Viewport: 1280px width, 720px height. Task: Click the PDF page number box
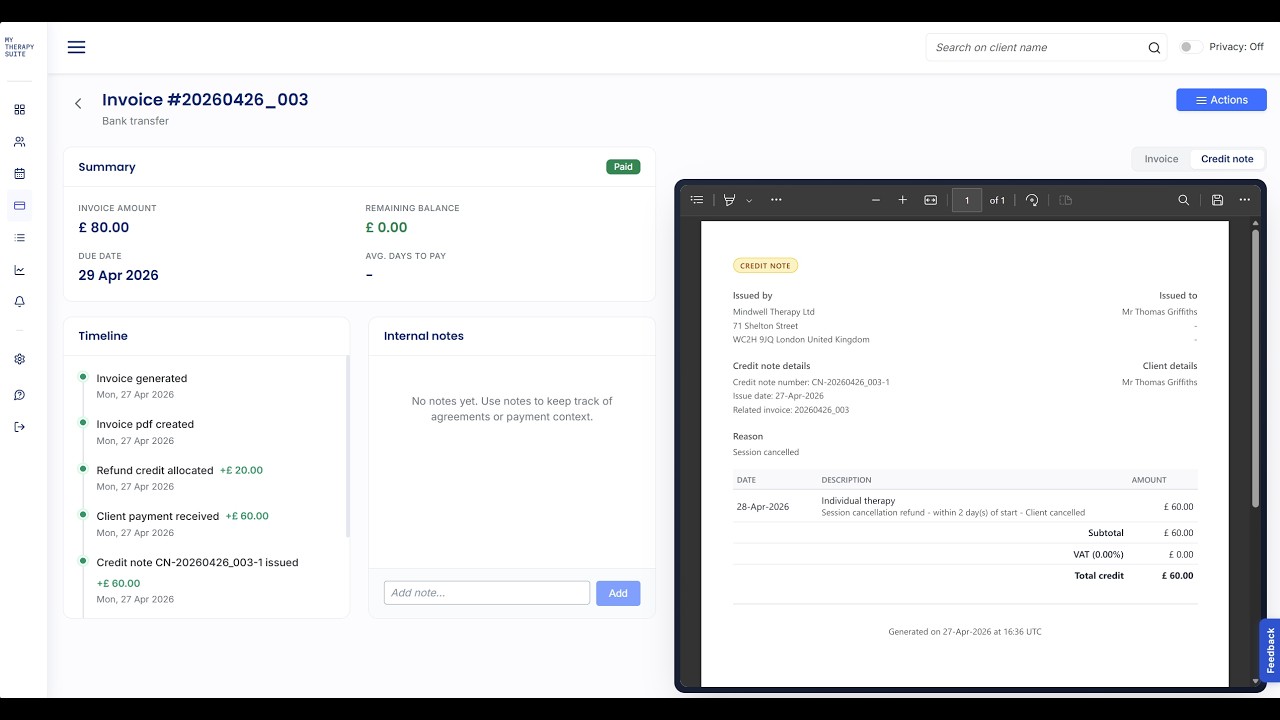(967, 200)
